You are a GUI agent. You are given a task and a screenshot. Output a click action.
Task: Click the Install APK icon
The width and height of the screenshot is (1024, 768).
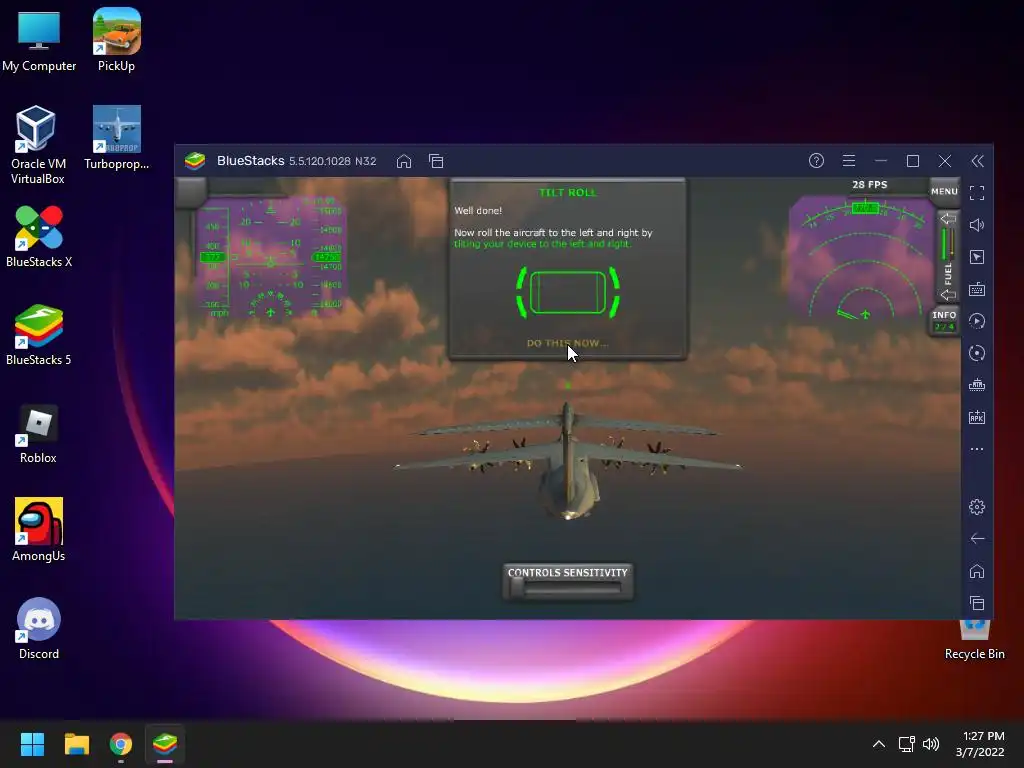point(976,417)
